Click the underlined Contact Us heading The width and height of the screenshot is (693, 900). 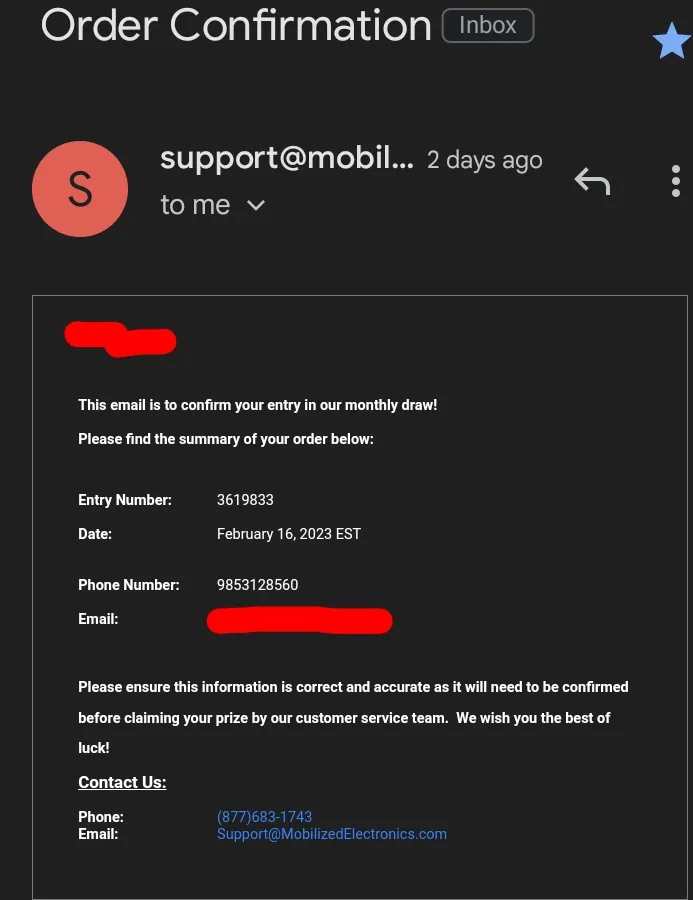pos(122,782)
